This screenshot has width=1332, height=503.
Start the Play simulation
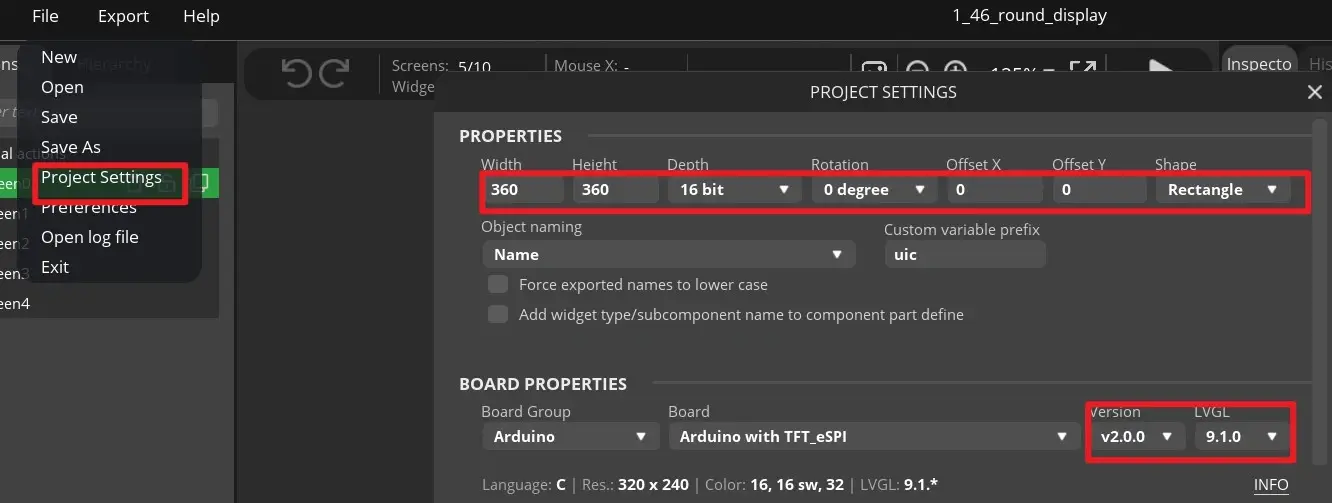coord(1160,70)
